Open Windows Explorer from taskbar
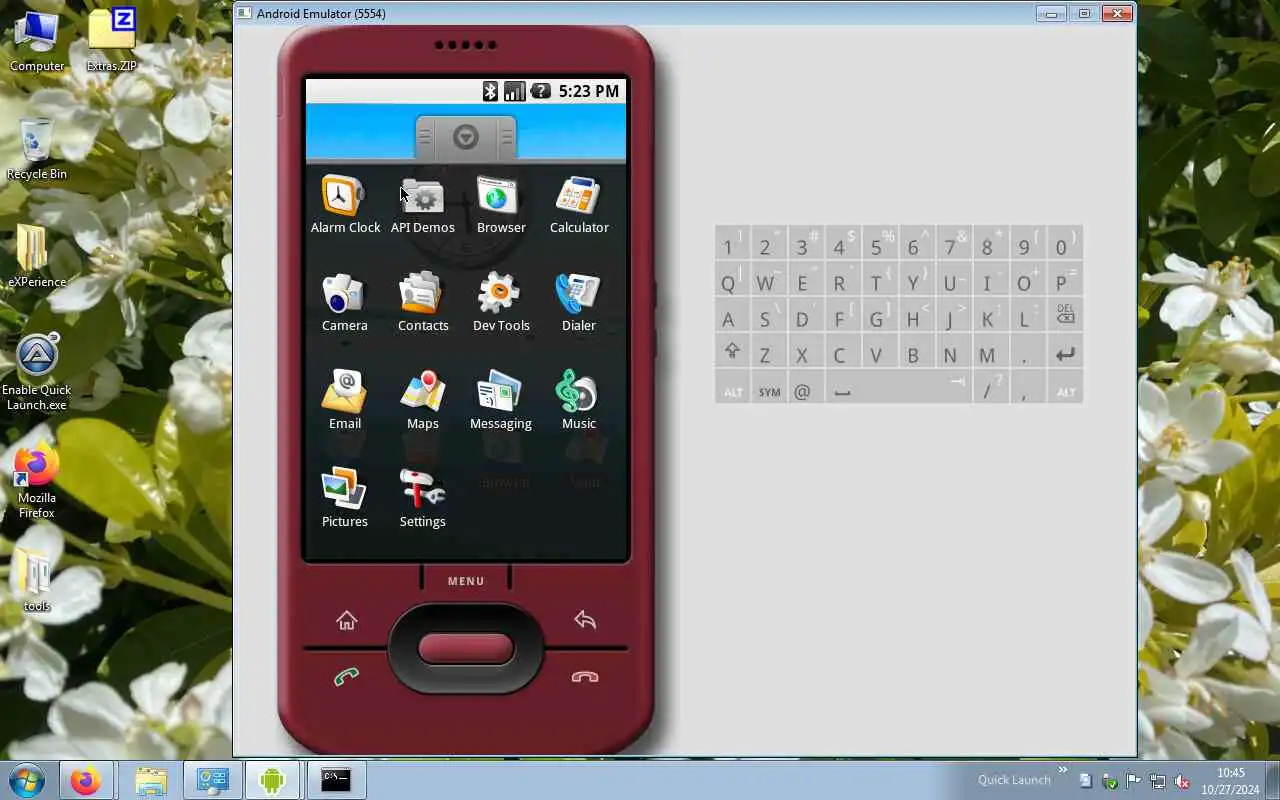This screenshot has width=1280, height=800. tap(150, 780)
